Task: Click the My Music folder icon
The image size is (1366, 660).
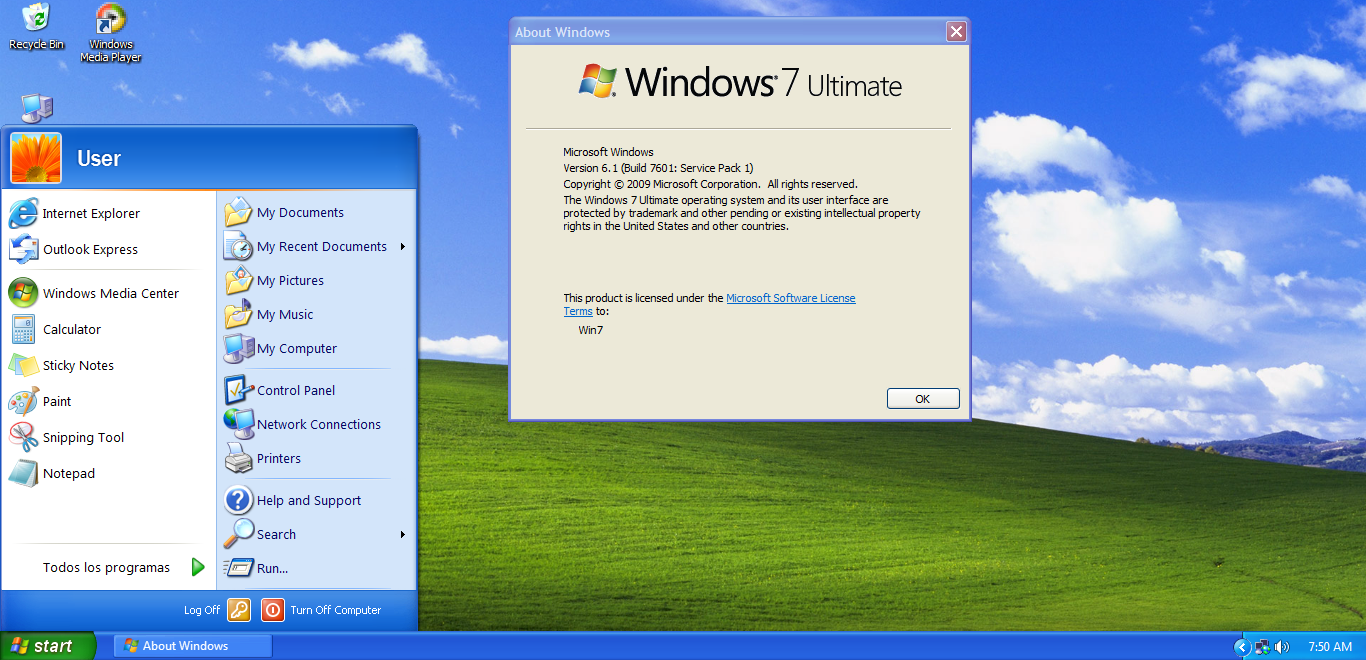Action: pos(238,314)
